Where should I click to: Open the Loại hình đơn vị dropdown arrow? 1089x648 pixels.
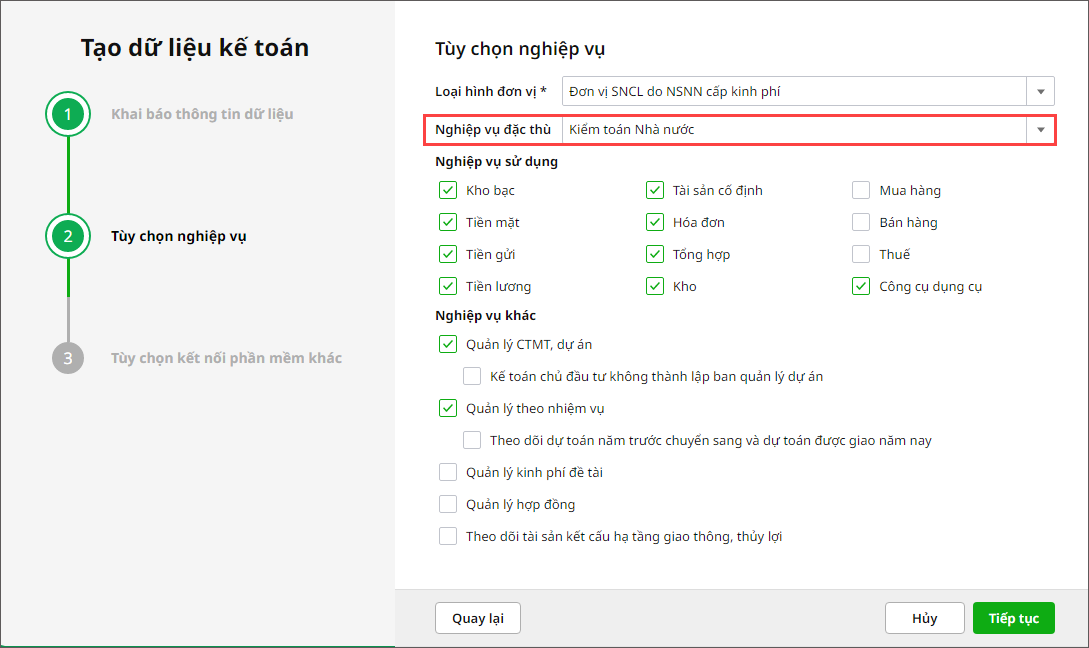[1040, 91]
